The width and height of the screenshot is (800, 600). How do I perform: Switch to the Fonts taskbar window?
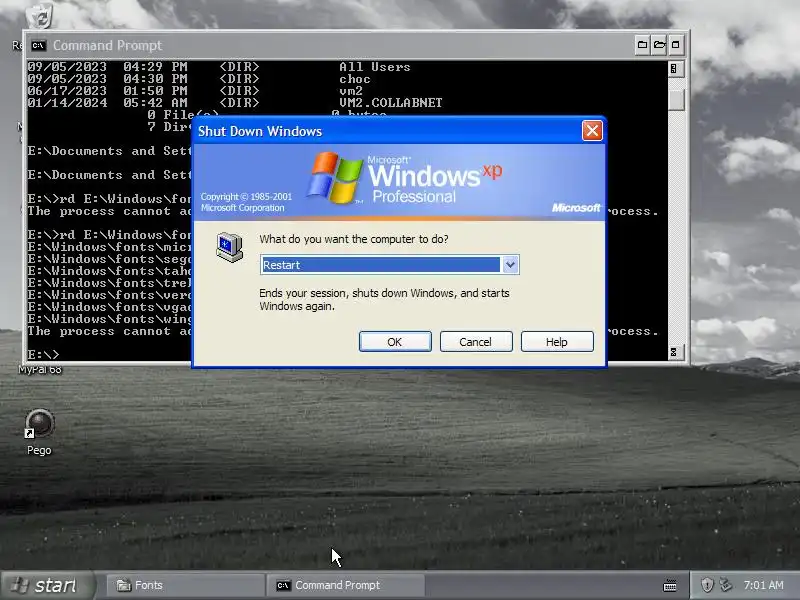pyautogui.click(x=185, y=585)
